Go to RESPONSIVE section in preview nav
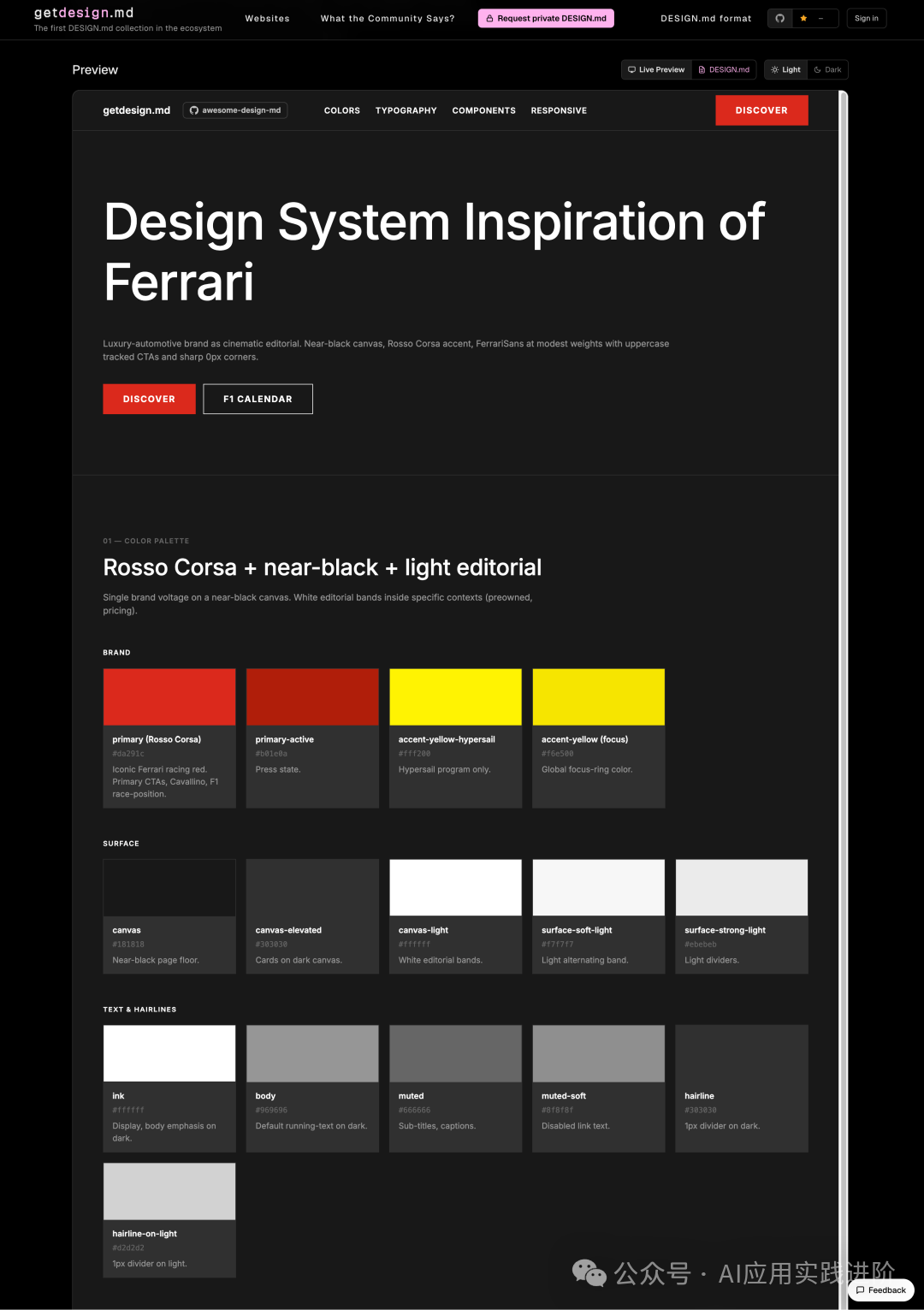Viewport: 924px width, 1310px height. pyautogui.click(x=559, y=110)
